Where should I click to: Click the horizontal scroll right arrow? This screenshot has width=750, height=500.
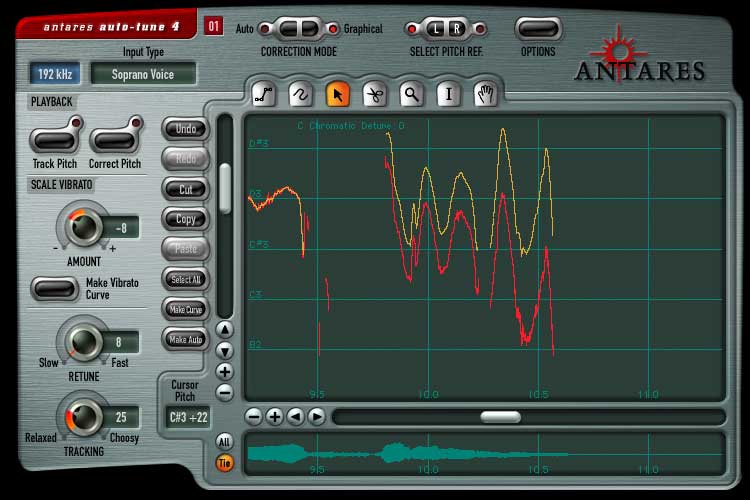[317, 417]
